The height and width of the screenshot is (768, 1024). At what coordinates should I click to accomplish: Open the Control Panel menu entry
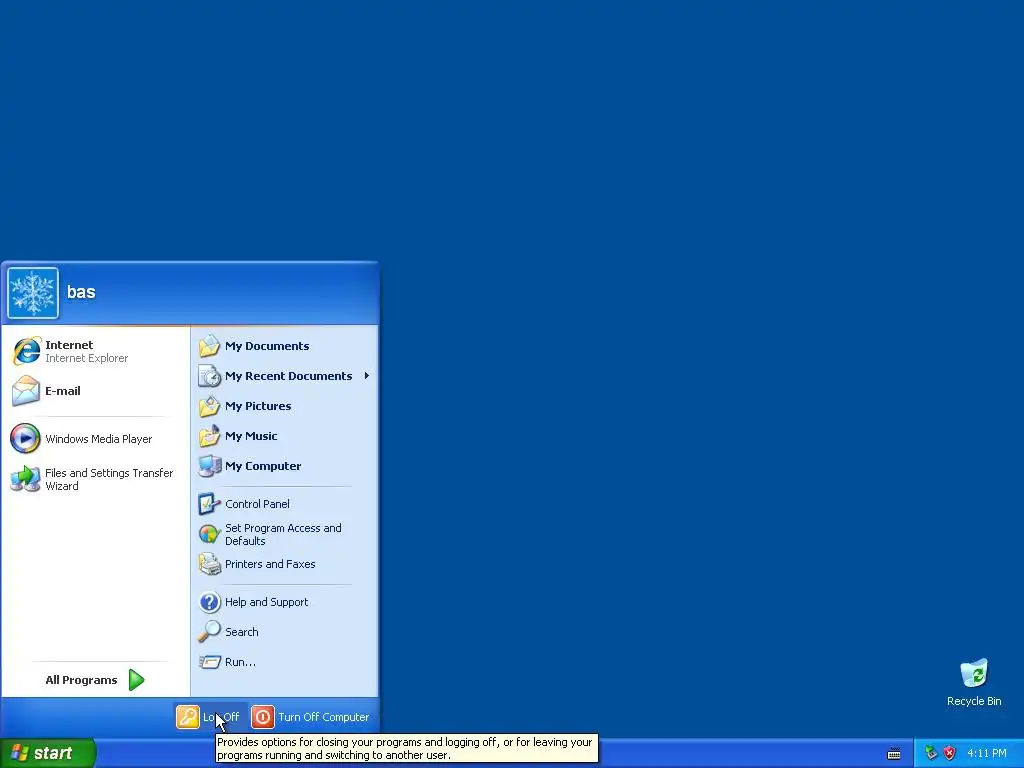click(285, 504)
